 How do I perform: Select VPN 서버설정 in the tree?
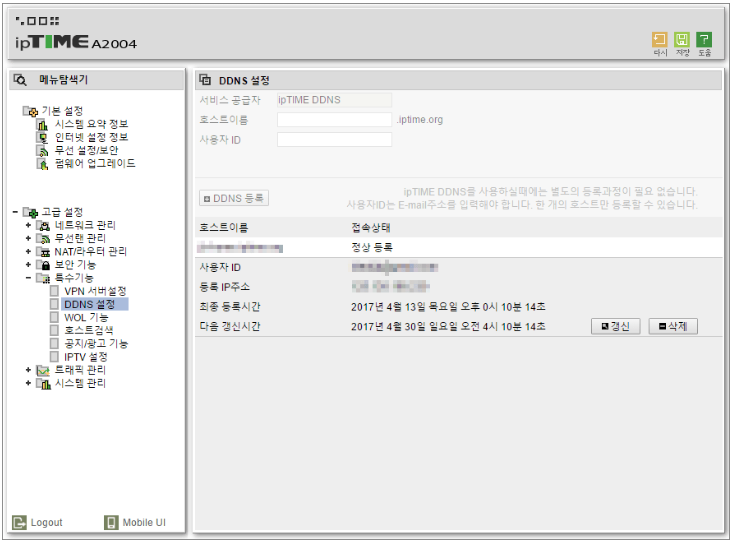pyautogui.click(x=95, y=291)
